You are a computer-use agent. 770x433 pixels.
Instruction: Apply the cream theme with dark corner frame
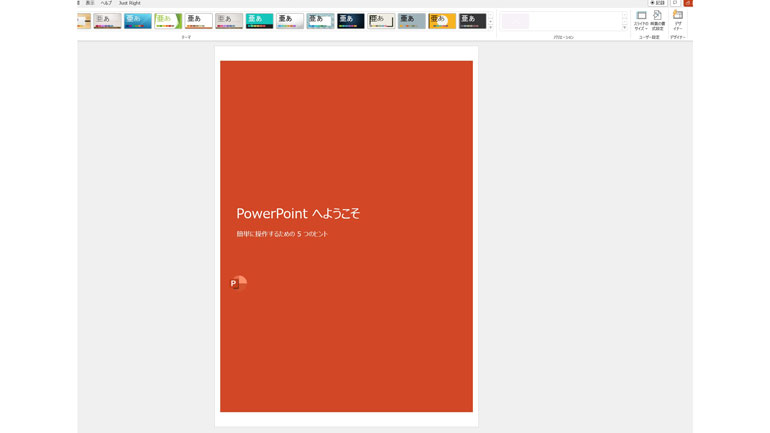381,21
